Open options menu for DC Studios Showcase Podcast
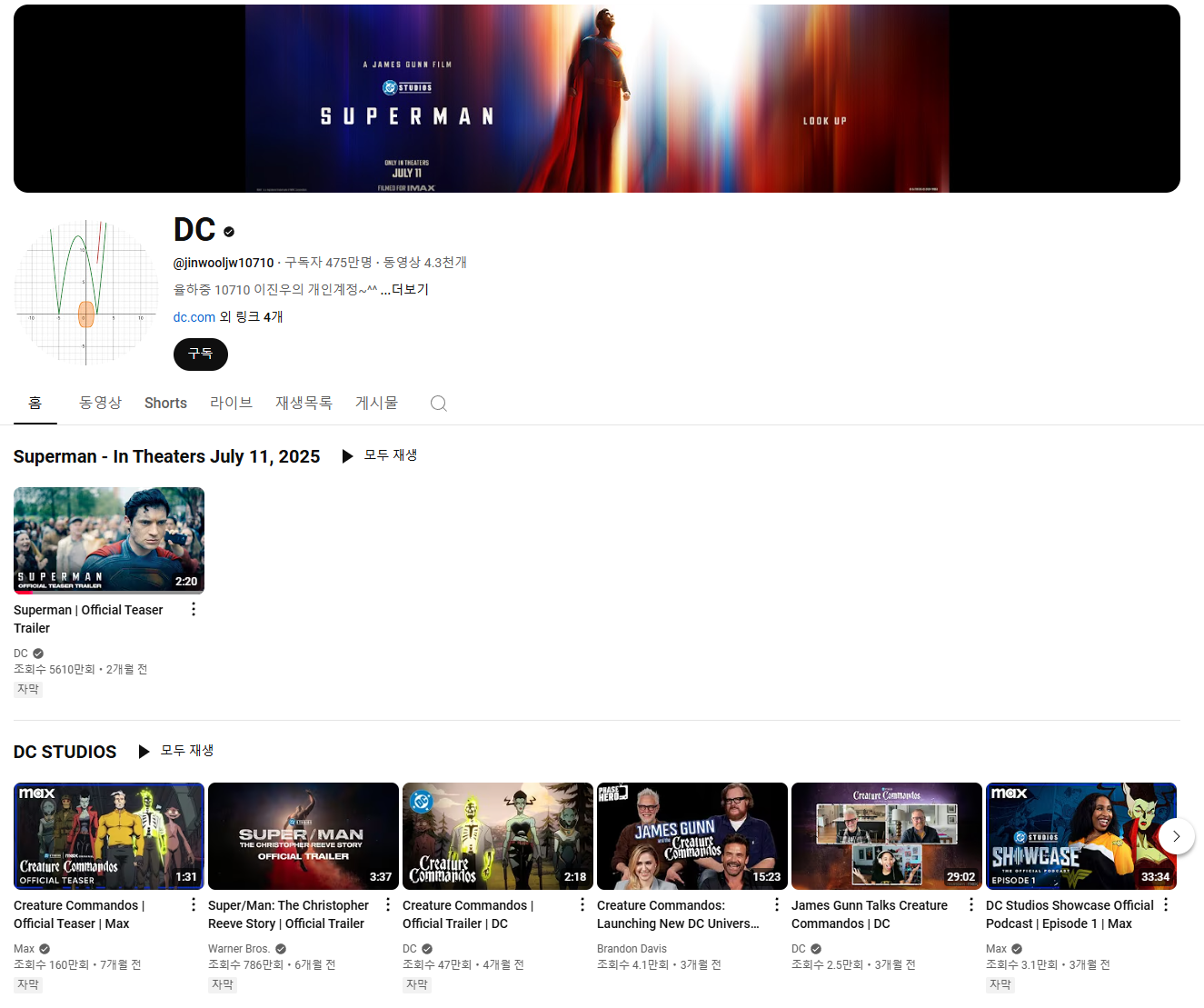 pyautogui.click(x=1166, y=905)
